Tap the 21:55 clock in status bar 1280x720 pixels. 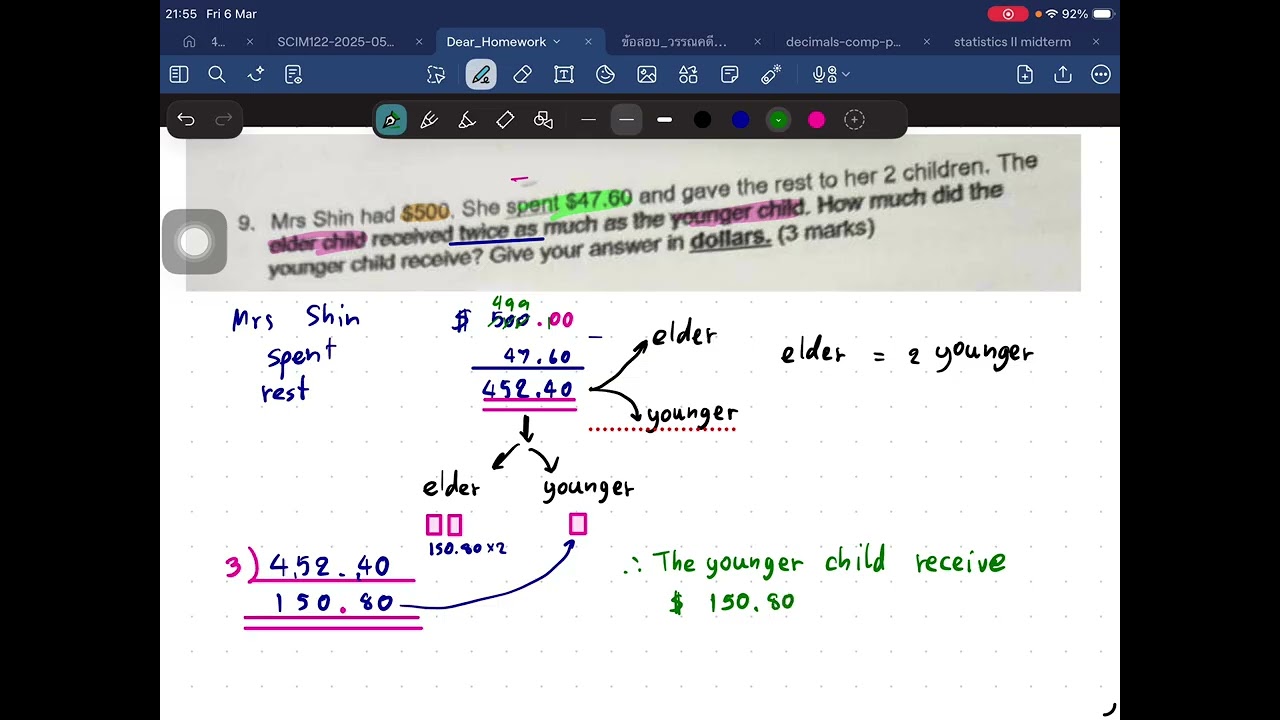pos(181,14)
